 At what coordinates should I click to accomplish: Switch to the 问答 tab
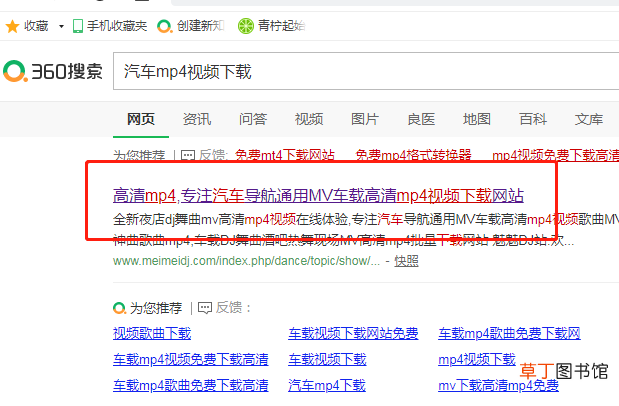pos(253,119)
